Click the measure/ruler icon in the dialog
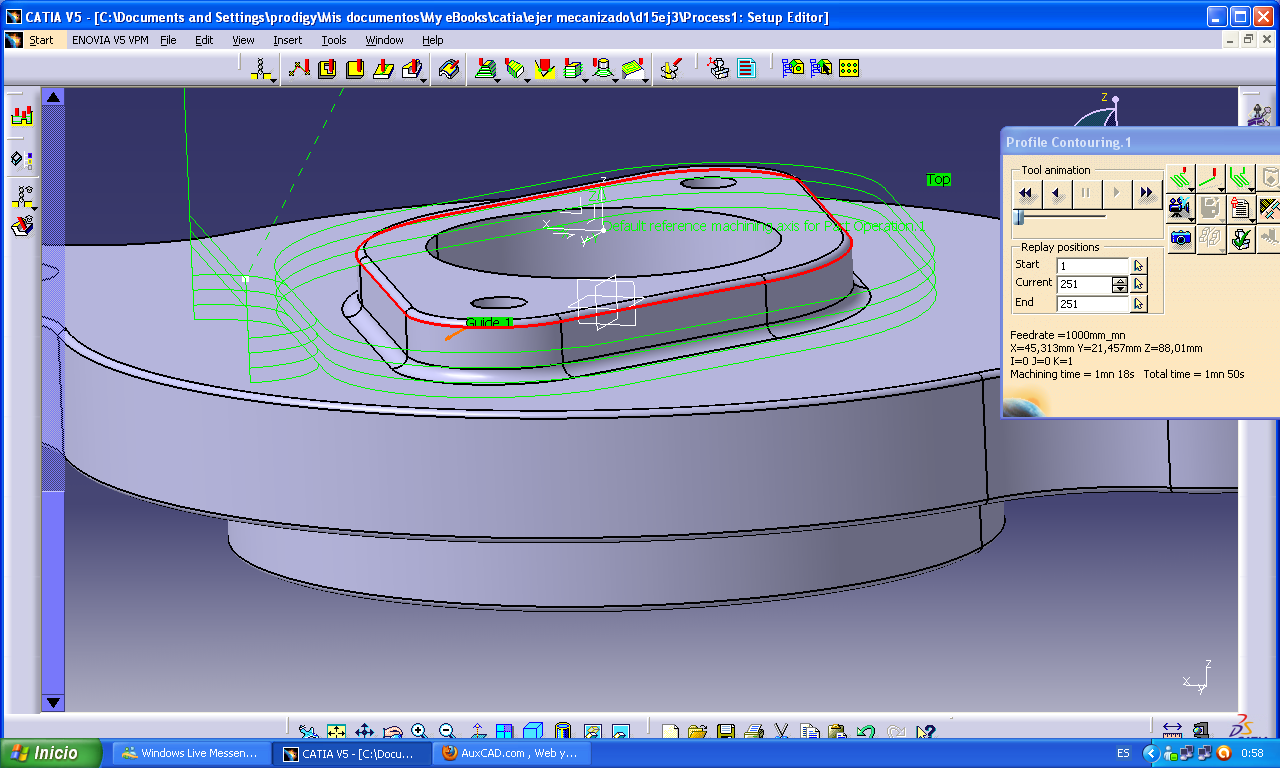Viewport: 1280px width, 768px height. click(1269, 208)
